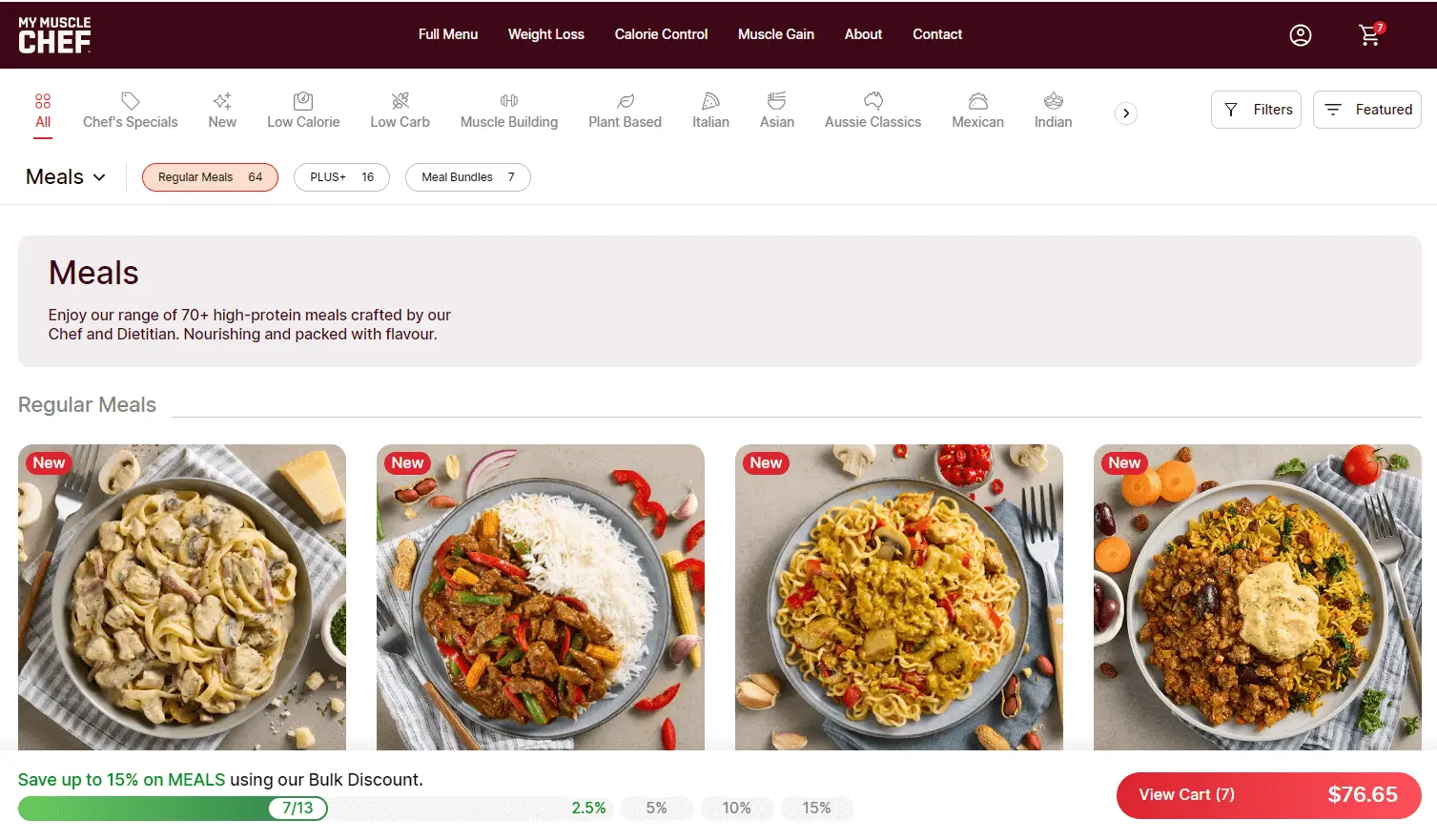Click the 7/13 bulk discount progress bar
Viewport: 1437px width, 840px height.
(173, 809)
